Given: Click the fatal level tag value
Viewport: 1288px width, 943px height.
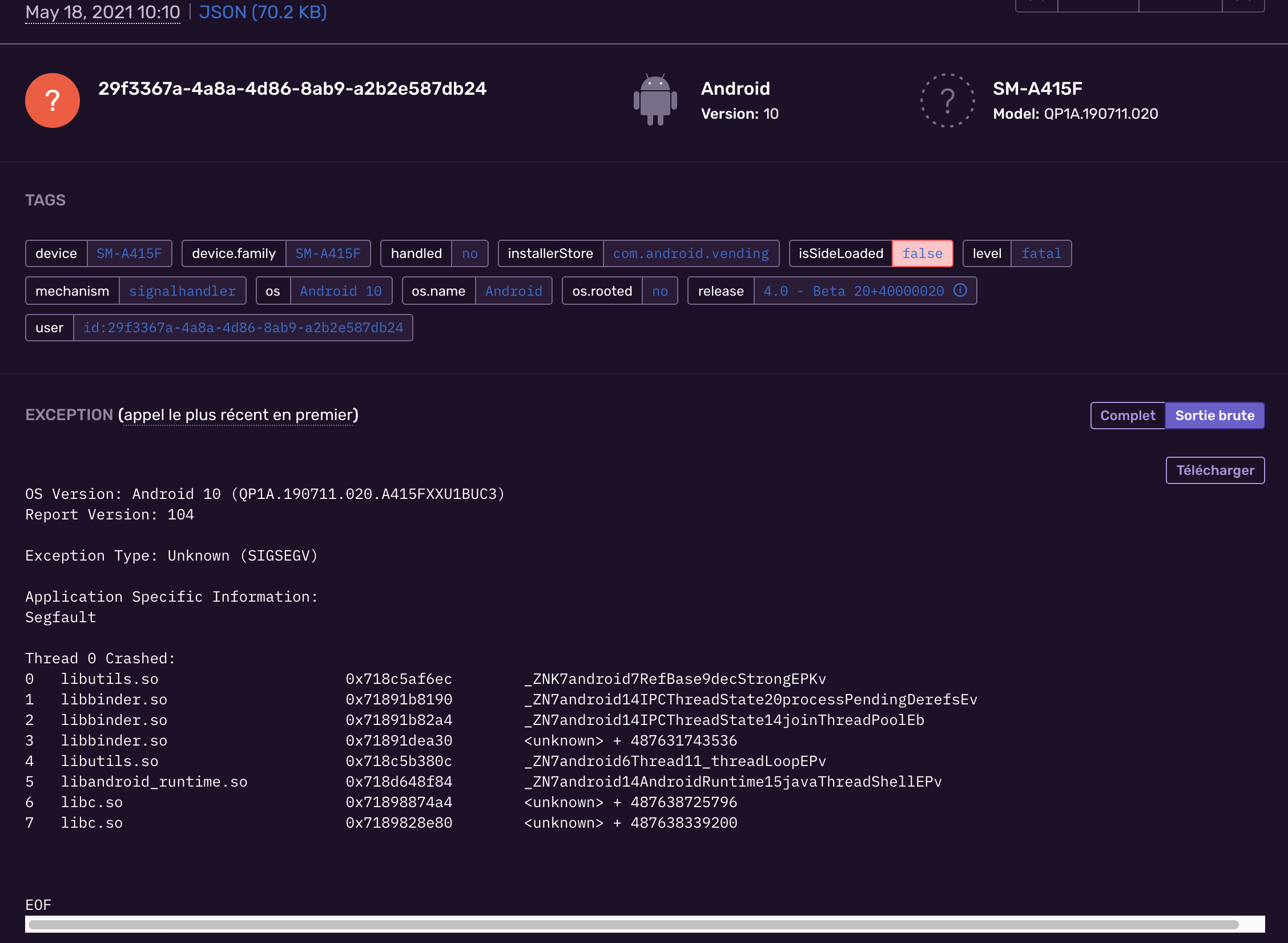Looking at the screenshot, I should coord(1041,253).
